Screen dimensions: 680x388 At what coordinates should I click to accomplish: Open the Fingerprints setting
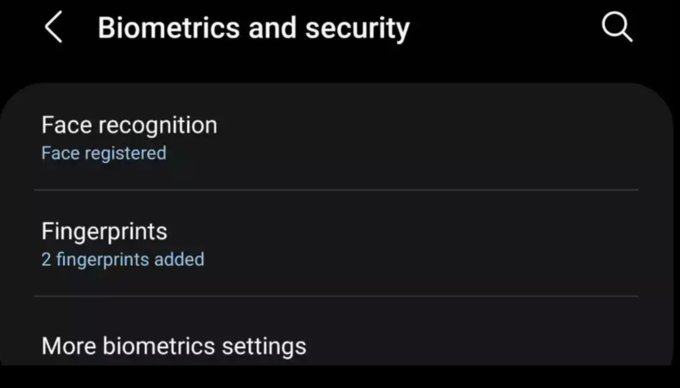(336, 243)
